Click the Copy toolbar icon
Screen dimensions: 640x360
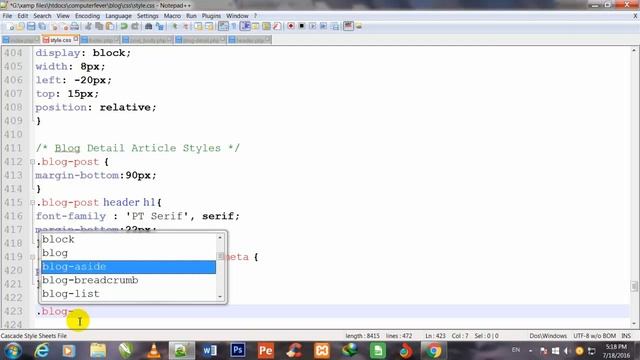(x=99, y=27)
